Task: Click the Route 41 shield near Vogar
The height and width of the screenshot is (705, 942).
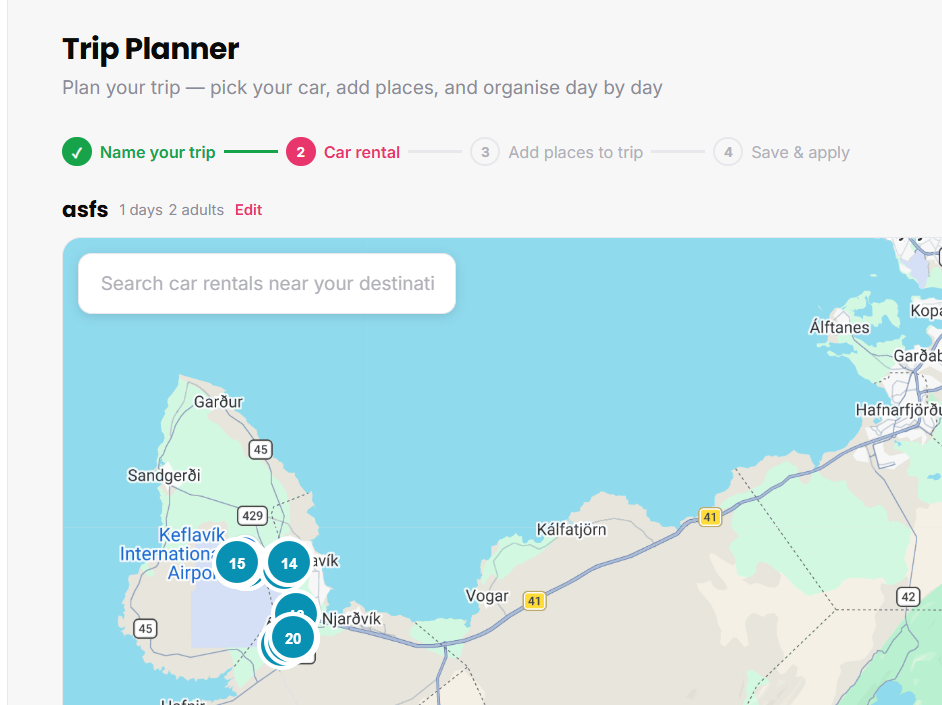Action: 535,601
